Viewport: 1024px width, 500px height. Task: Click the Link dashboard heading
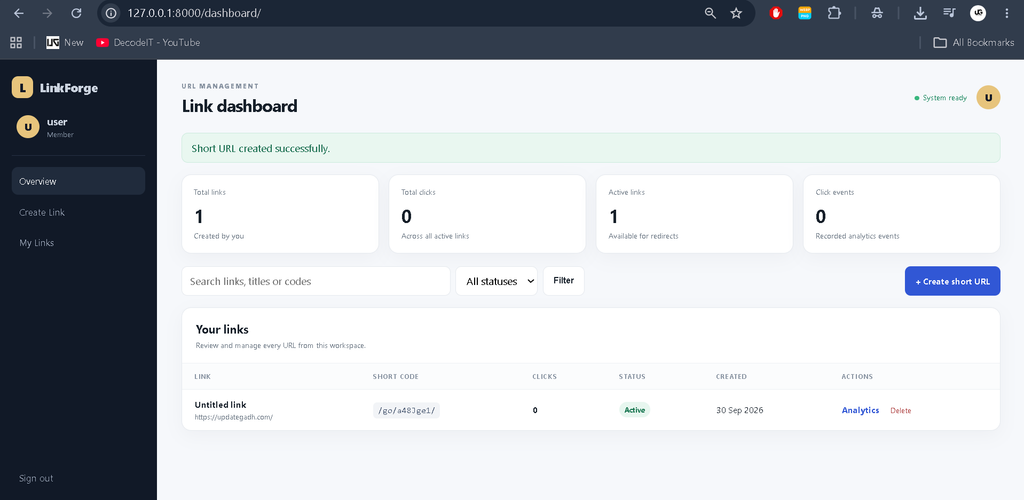coord(240,106)
